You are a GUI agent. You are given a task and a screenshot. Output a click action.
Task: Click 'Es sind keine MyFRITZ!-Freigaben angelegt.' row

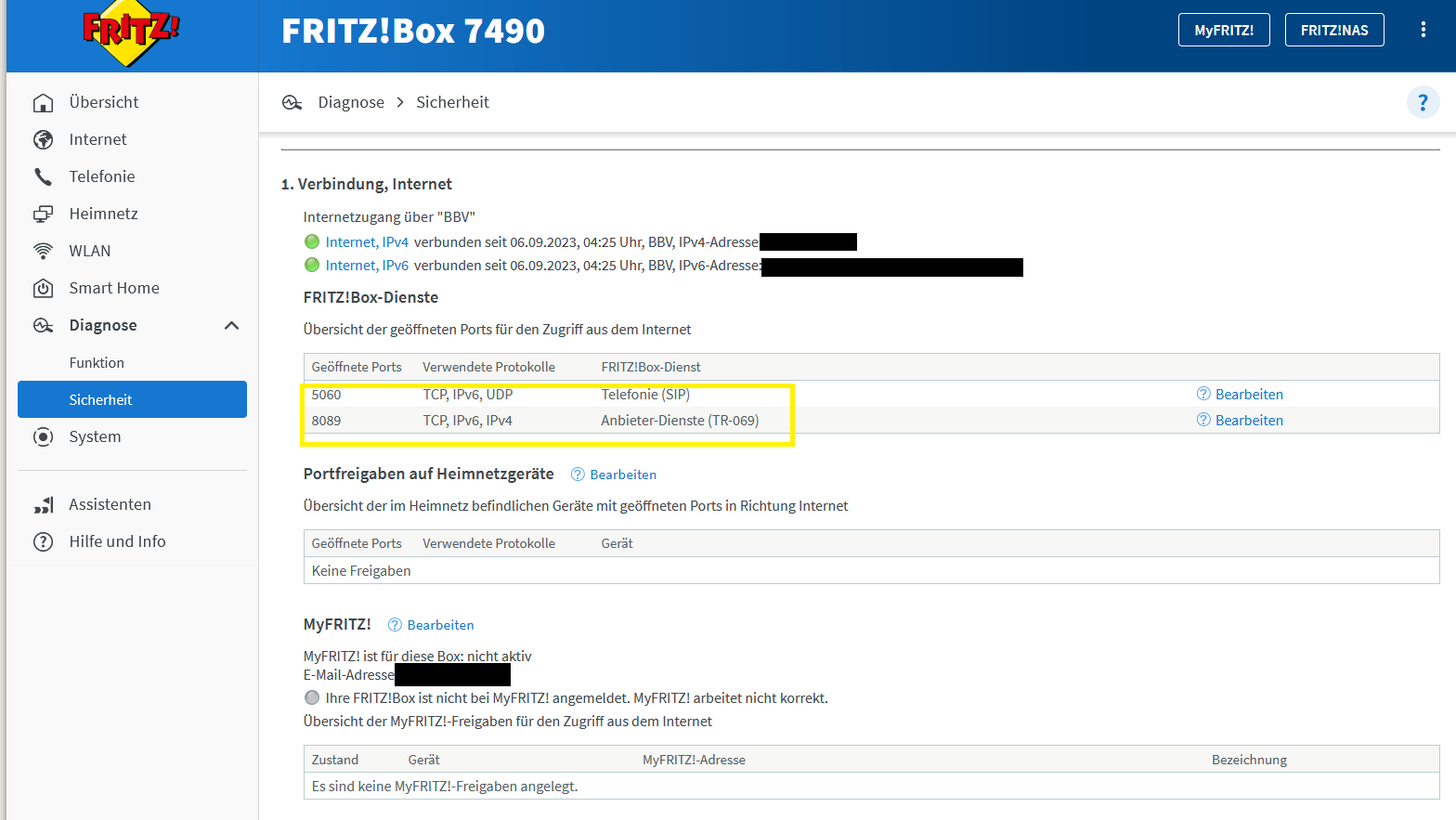871,786
